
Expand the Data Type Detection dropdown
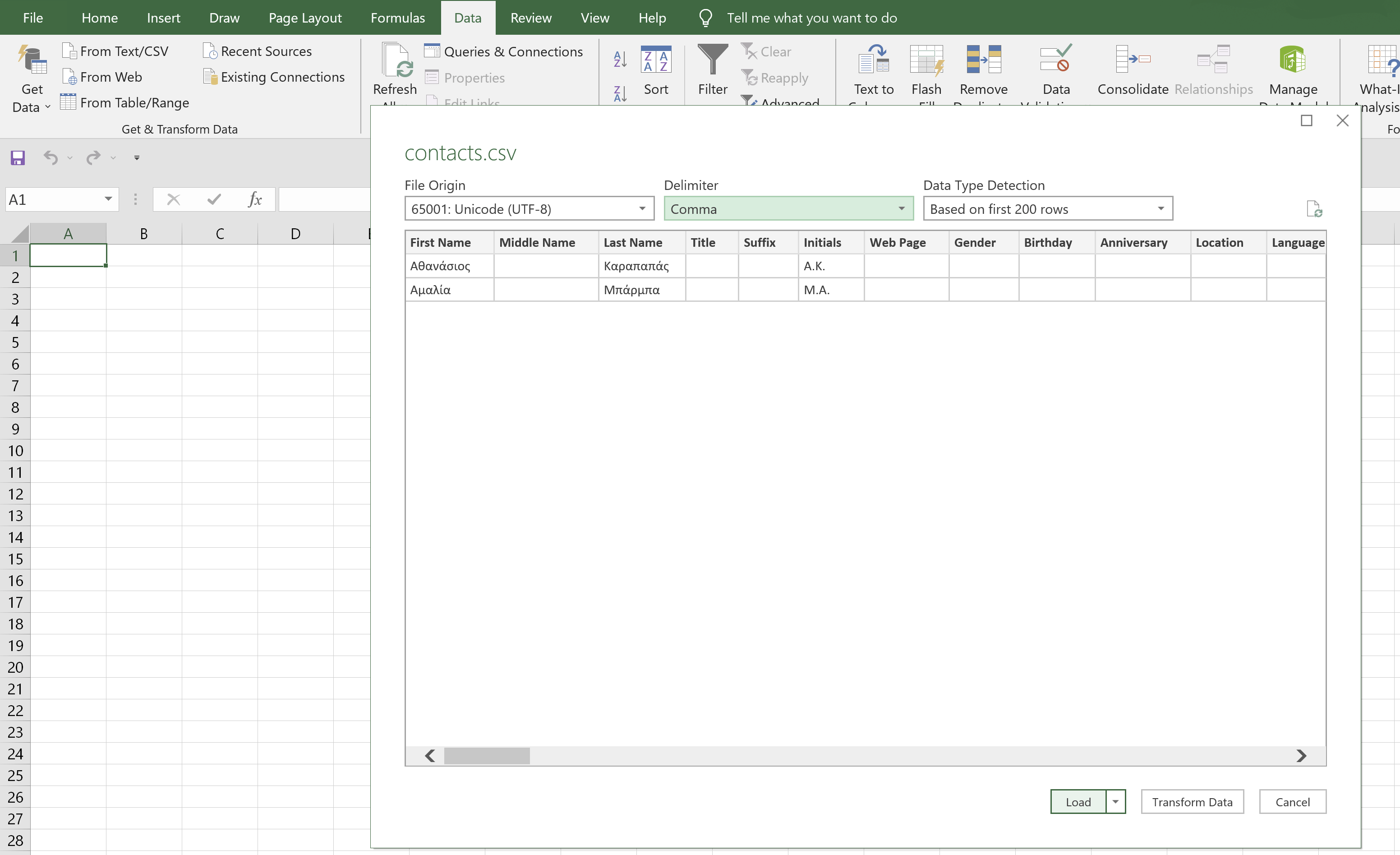tap(1160, 208)
